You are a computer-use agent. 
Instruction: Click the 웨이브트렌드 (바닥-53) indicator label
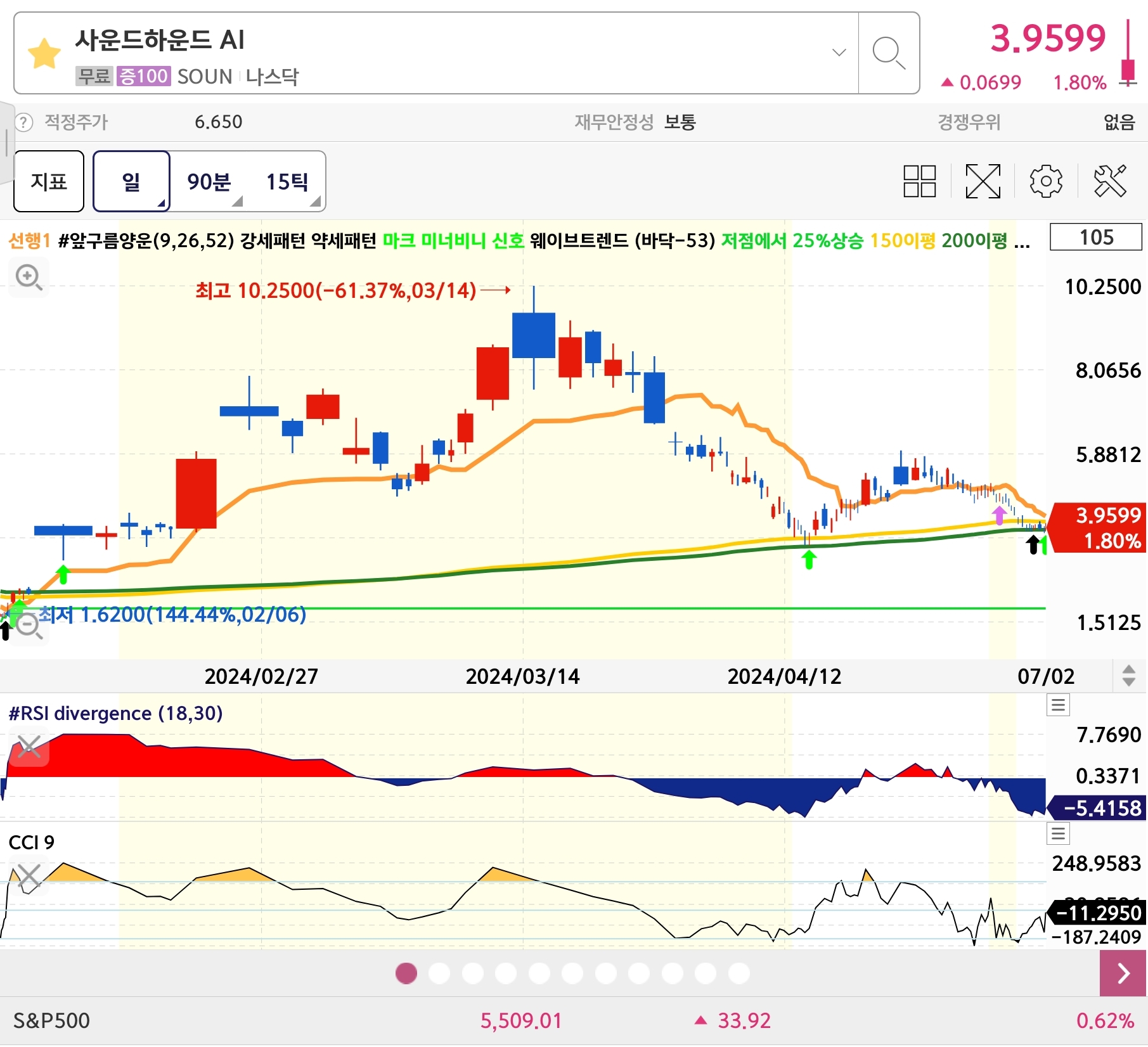point(622,241)
